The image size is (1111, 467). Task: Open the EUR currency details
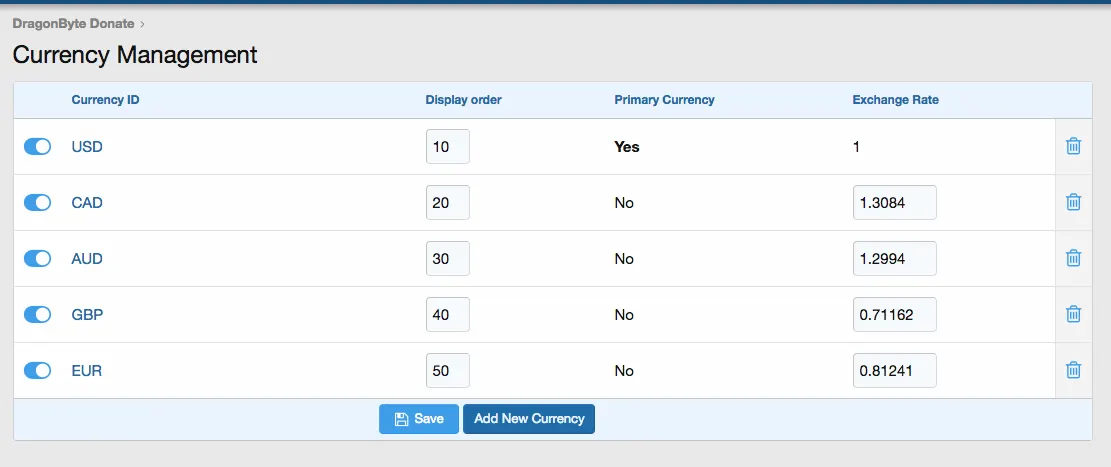pyautogui.click(x=87, y=371)
